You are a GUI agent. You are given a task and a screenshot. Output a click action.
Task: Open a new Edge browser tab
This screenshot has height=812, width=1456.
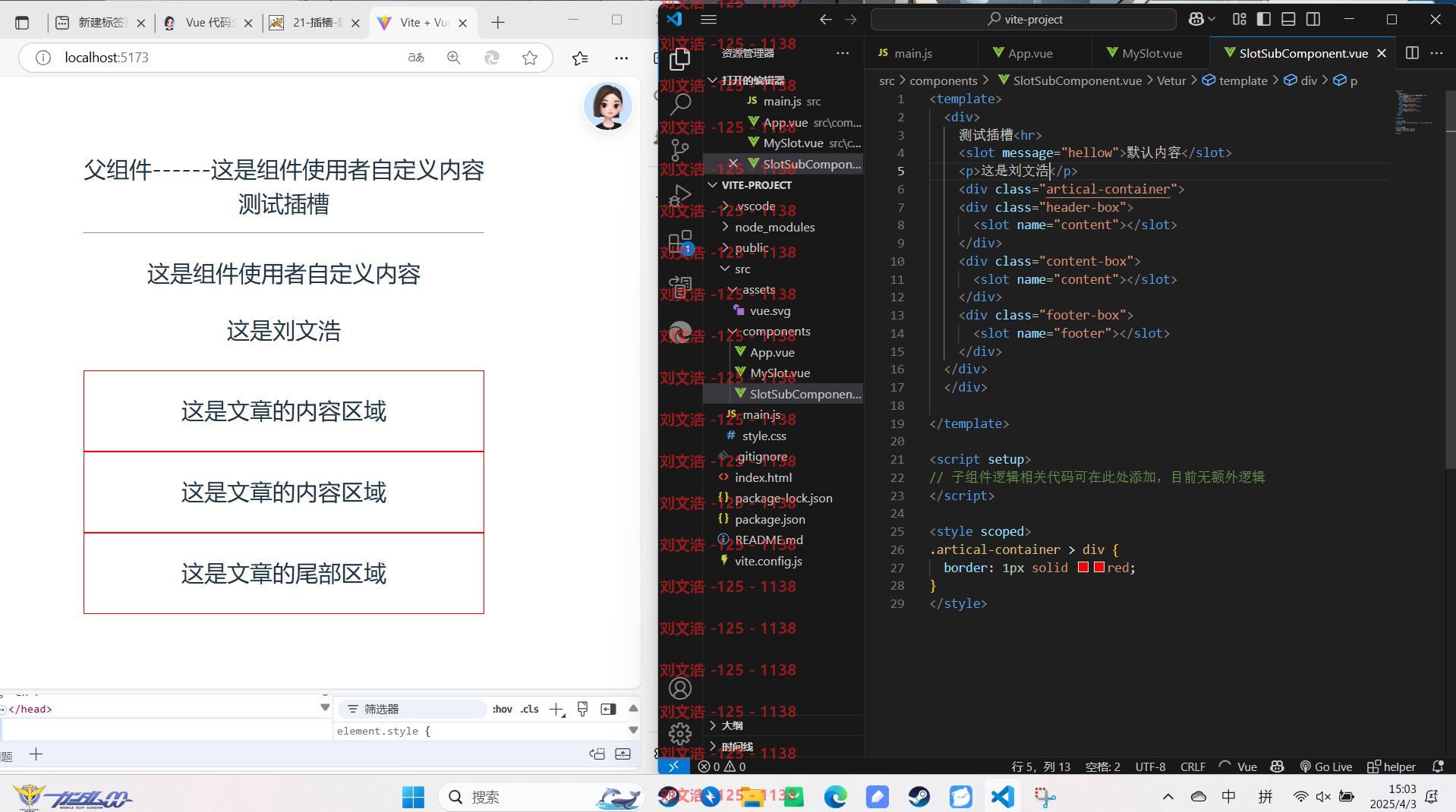(497, 23)
